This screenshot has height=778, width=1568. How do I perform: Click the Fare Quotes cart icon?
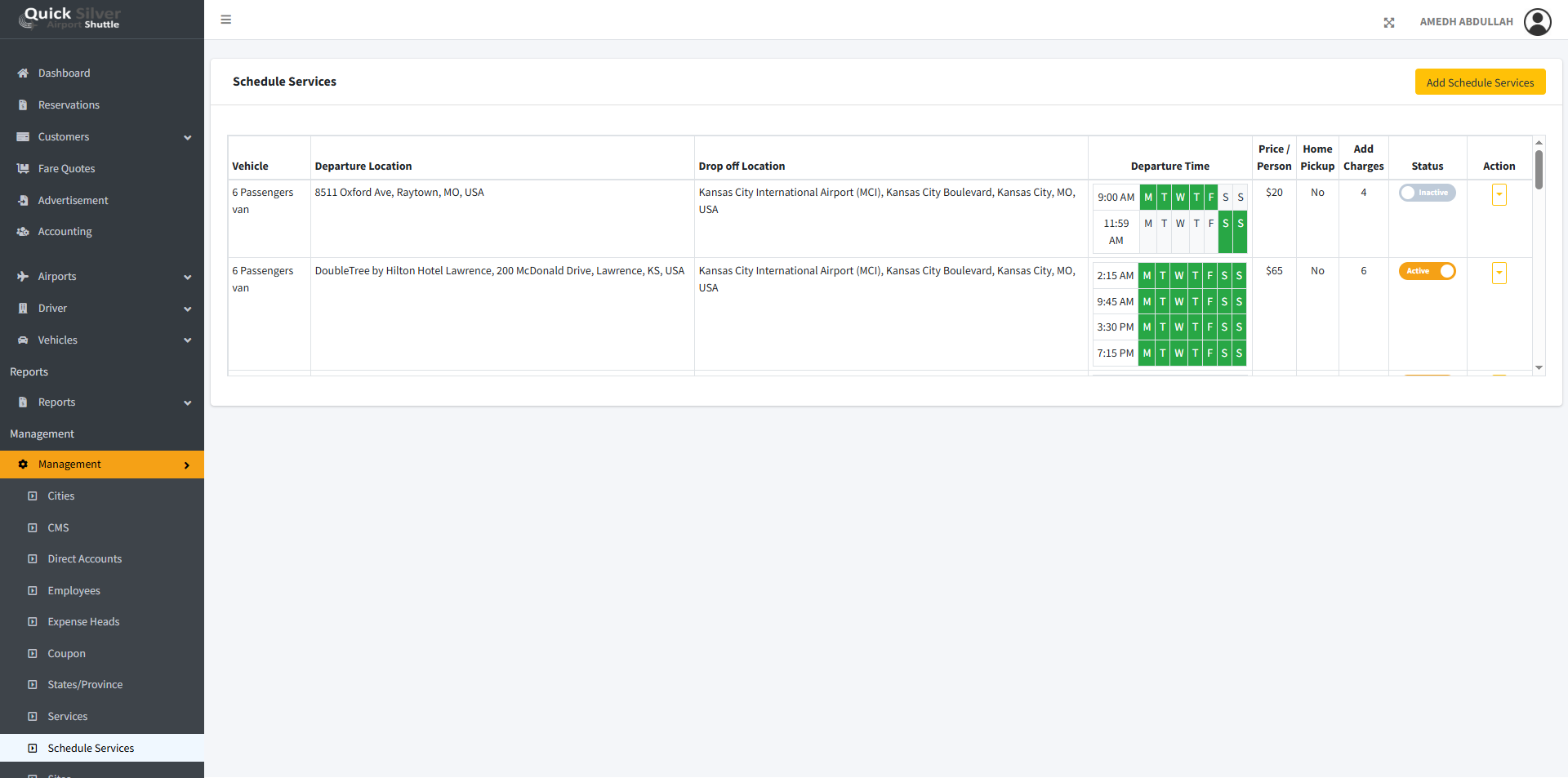[23, 169]
